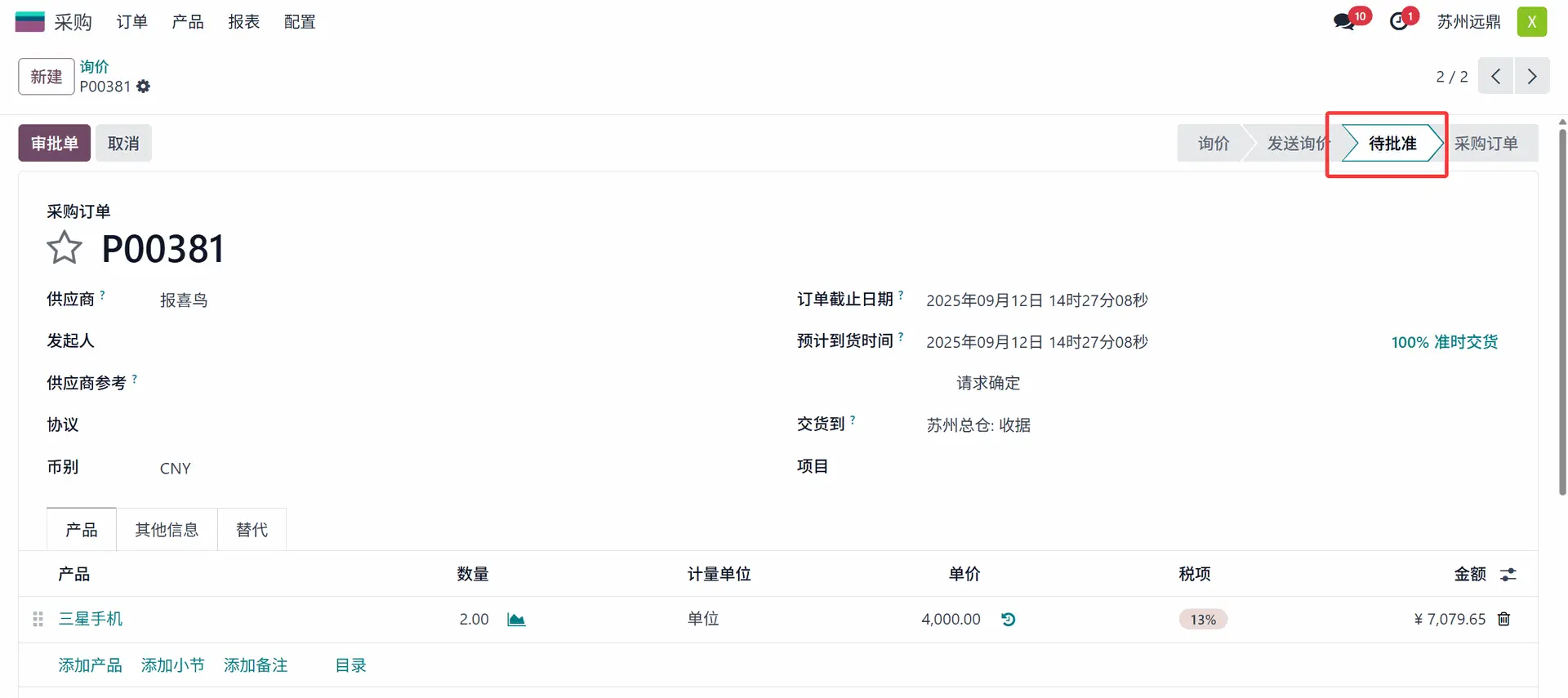This screenshot has width=1568, height=698.
Task: Click the star favorite icon beside P00381
Action: tap(65, 248)
